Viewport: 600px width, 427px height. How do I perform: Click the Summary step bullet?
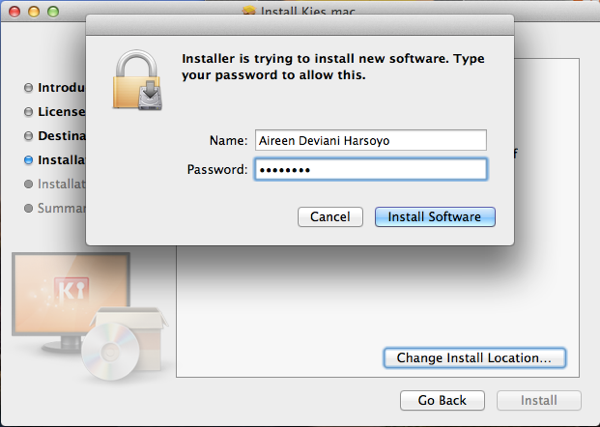(x=28, y=208)
